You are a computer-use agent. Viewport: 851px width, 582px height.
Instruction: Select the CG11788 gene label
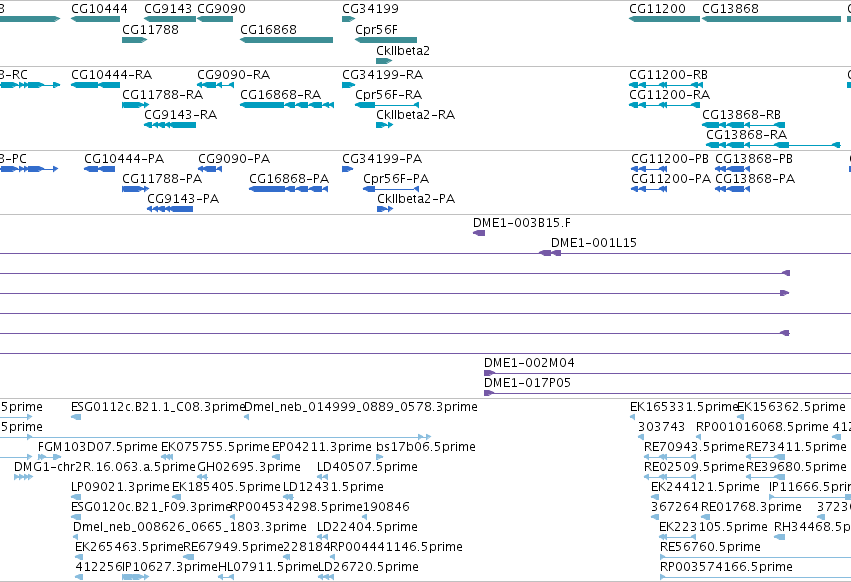coord(150,29)
